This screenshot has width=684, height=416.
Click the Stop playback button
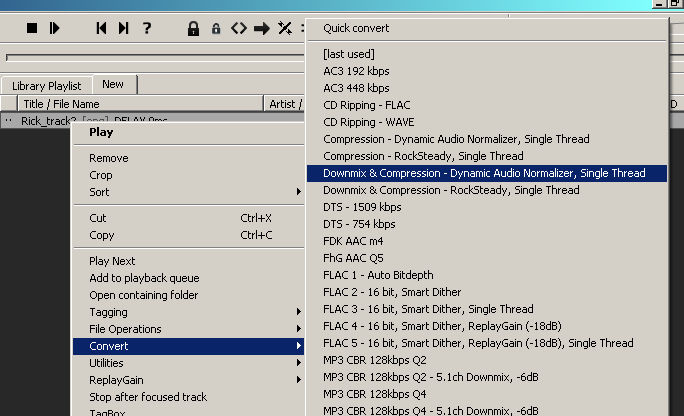pyautogui.click(x=32, y=28)
